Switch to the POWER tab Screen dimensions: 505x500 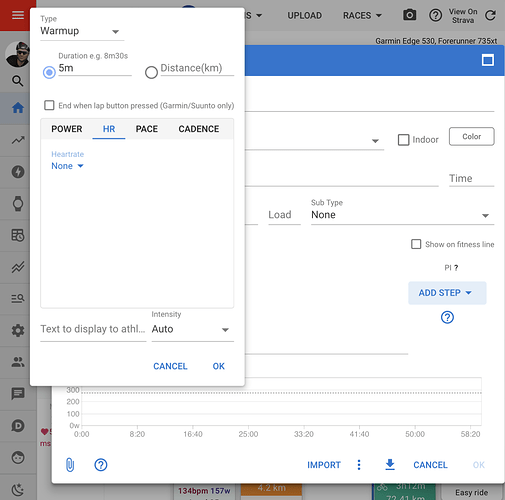(x=67, y=129)
